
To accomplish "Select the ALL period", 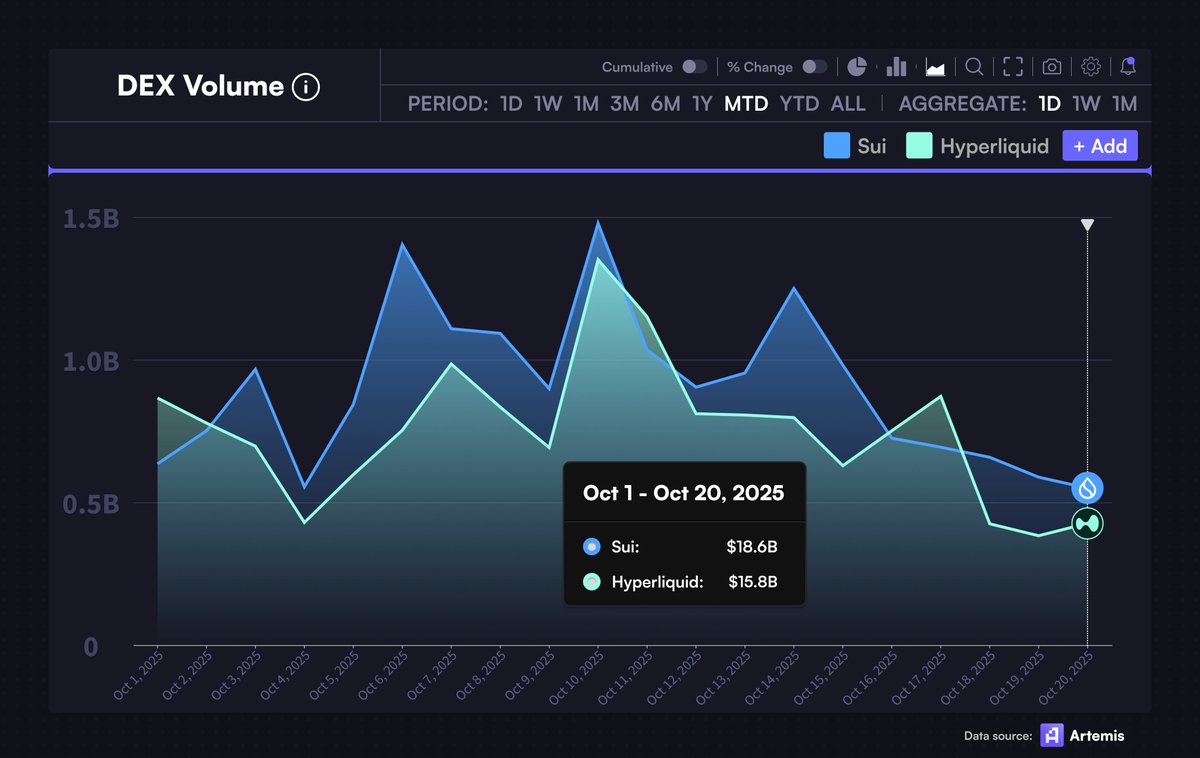I will pos(848,103).
